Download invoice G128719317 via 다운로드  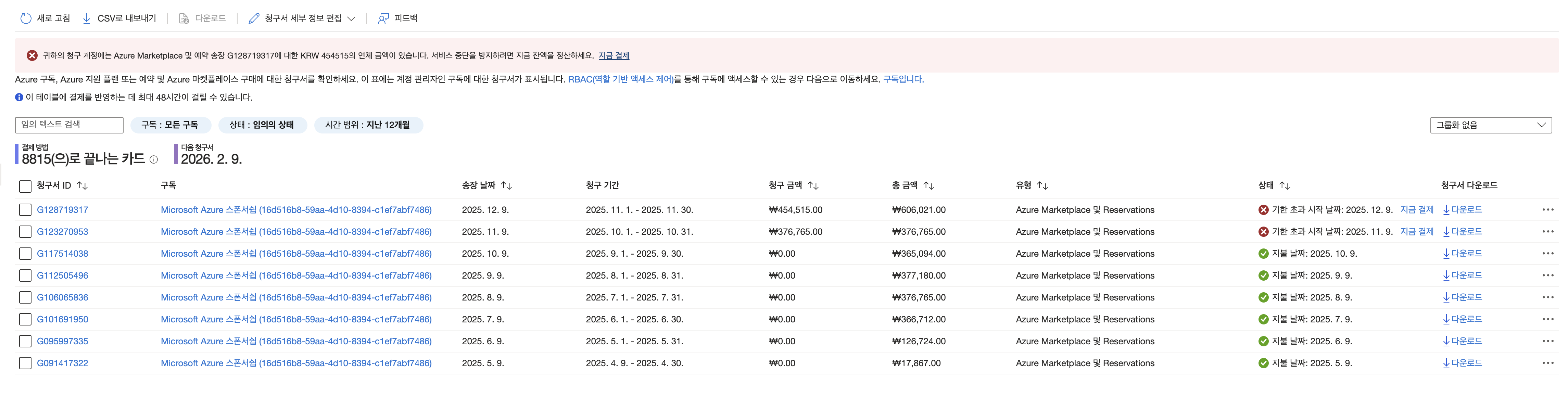pyautogui.click(x=1462, y=209)
